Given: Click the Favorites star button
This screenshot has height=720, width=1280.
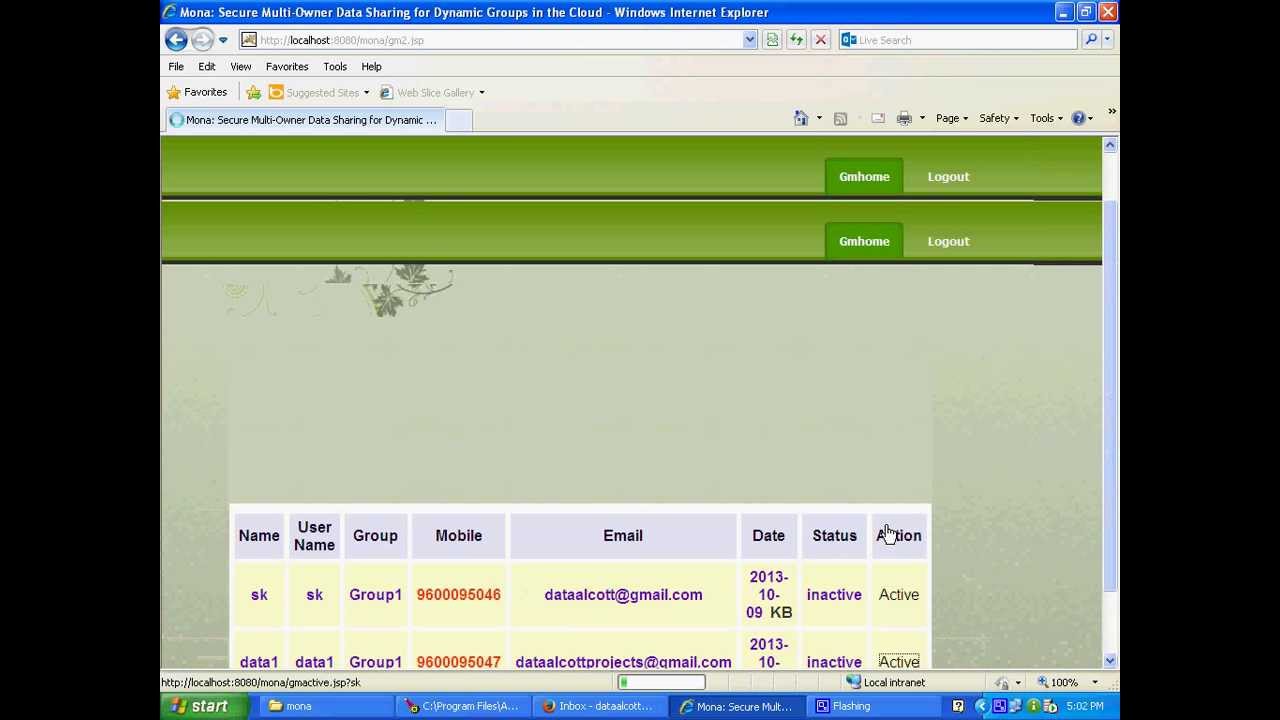Looking at the screenshot, I should 197,92.
